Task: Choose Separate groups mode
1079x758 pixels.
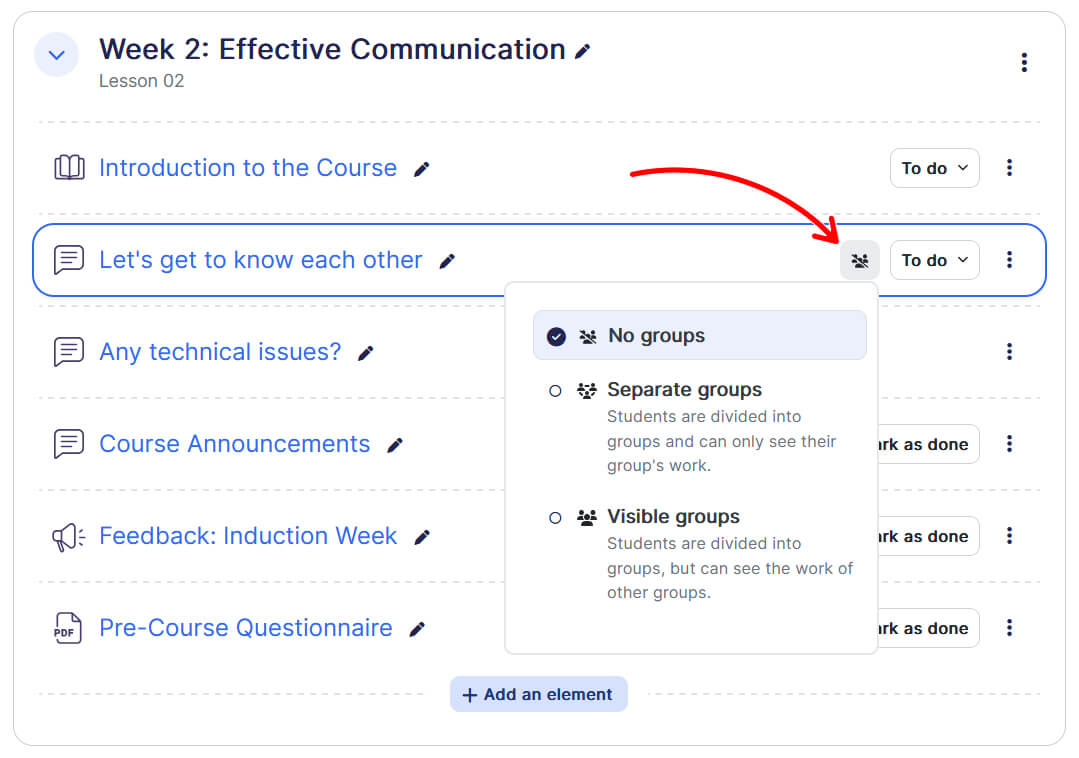Action: pos(684,390)
